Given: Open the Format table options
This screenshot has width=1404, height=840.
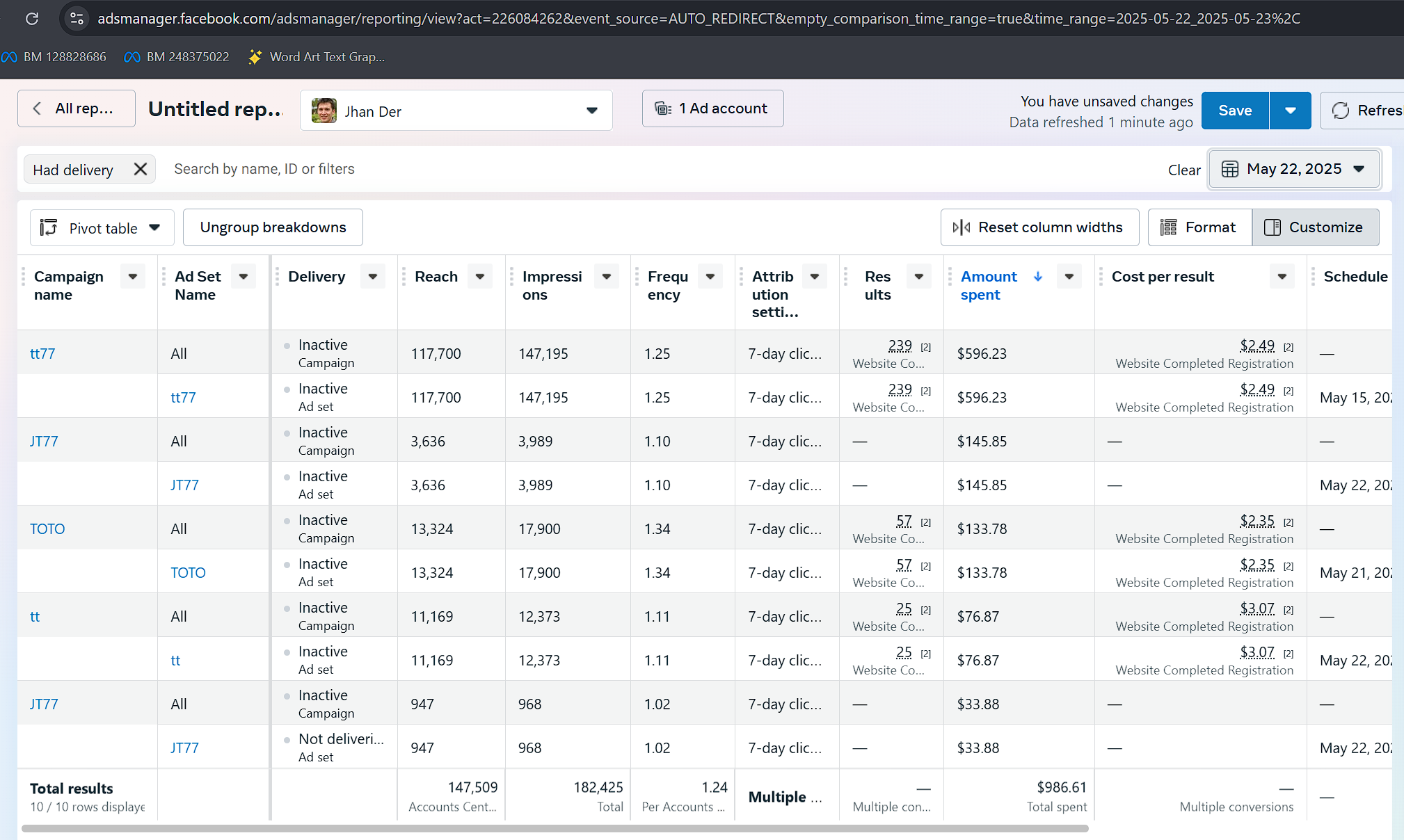Looking at the screenshot, I should tap(1199, 227).
